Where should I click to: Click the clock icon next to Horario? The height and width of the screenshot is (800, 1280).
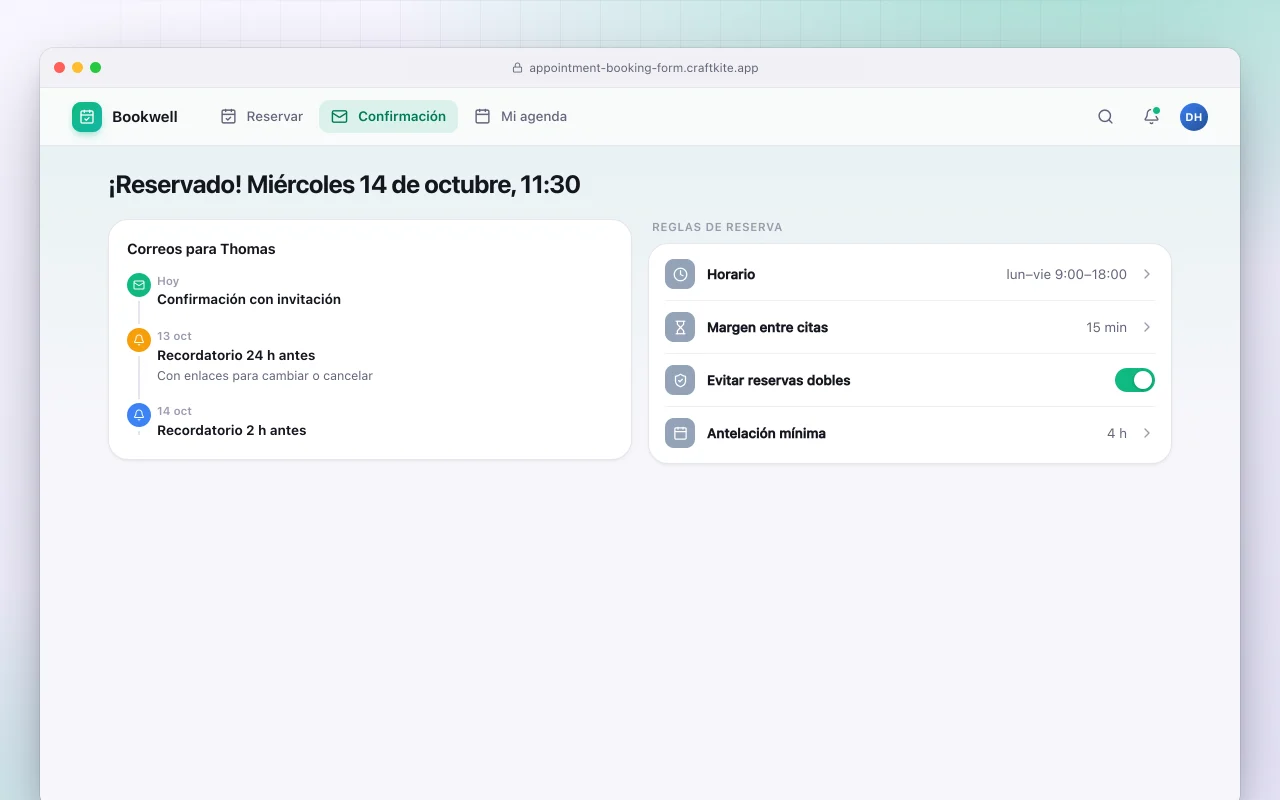[x=680, y=274]
